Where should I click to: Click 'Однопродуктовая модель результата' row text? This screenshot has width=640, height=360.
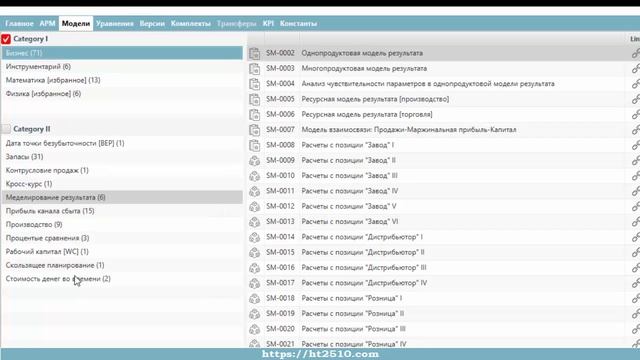(x=362, y=53)
